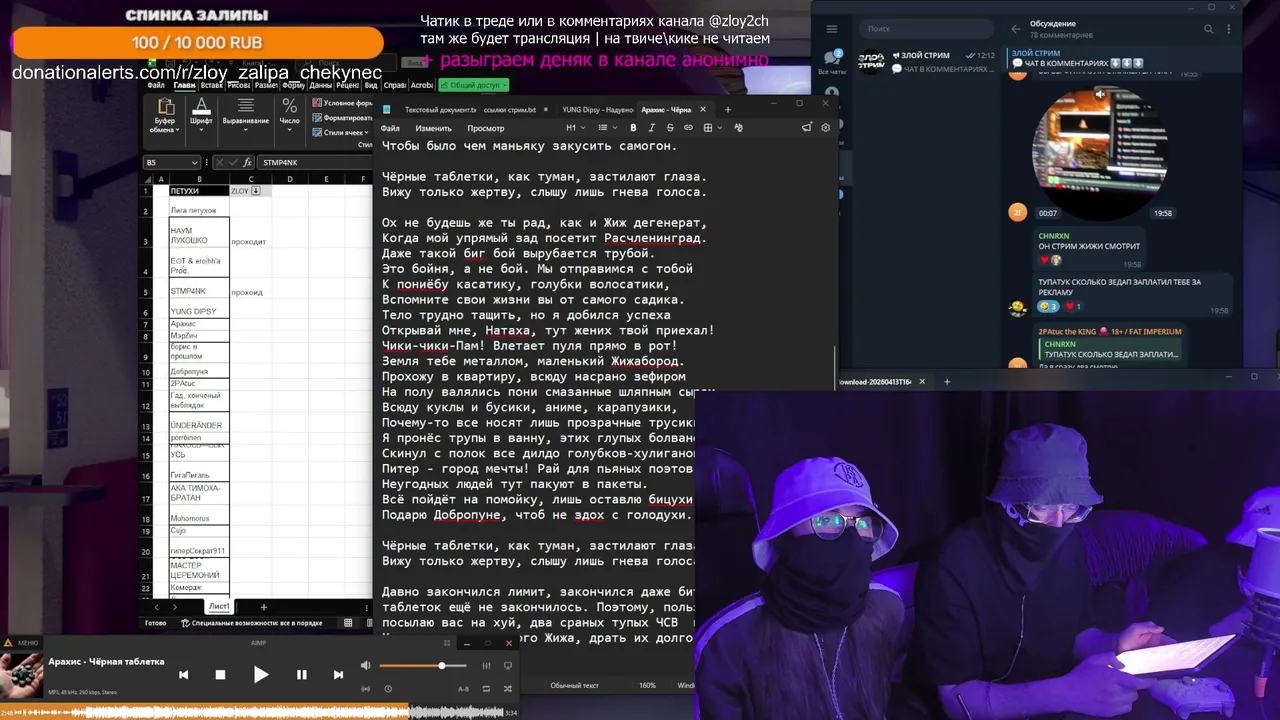1280x720 pixels.
Task: Toggle AIMP repeat mode
Action: 487,688
